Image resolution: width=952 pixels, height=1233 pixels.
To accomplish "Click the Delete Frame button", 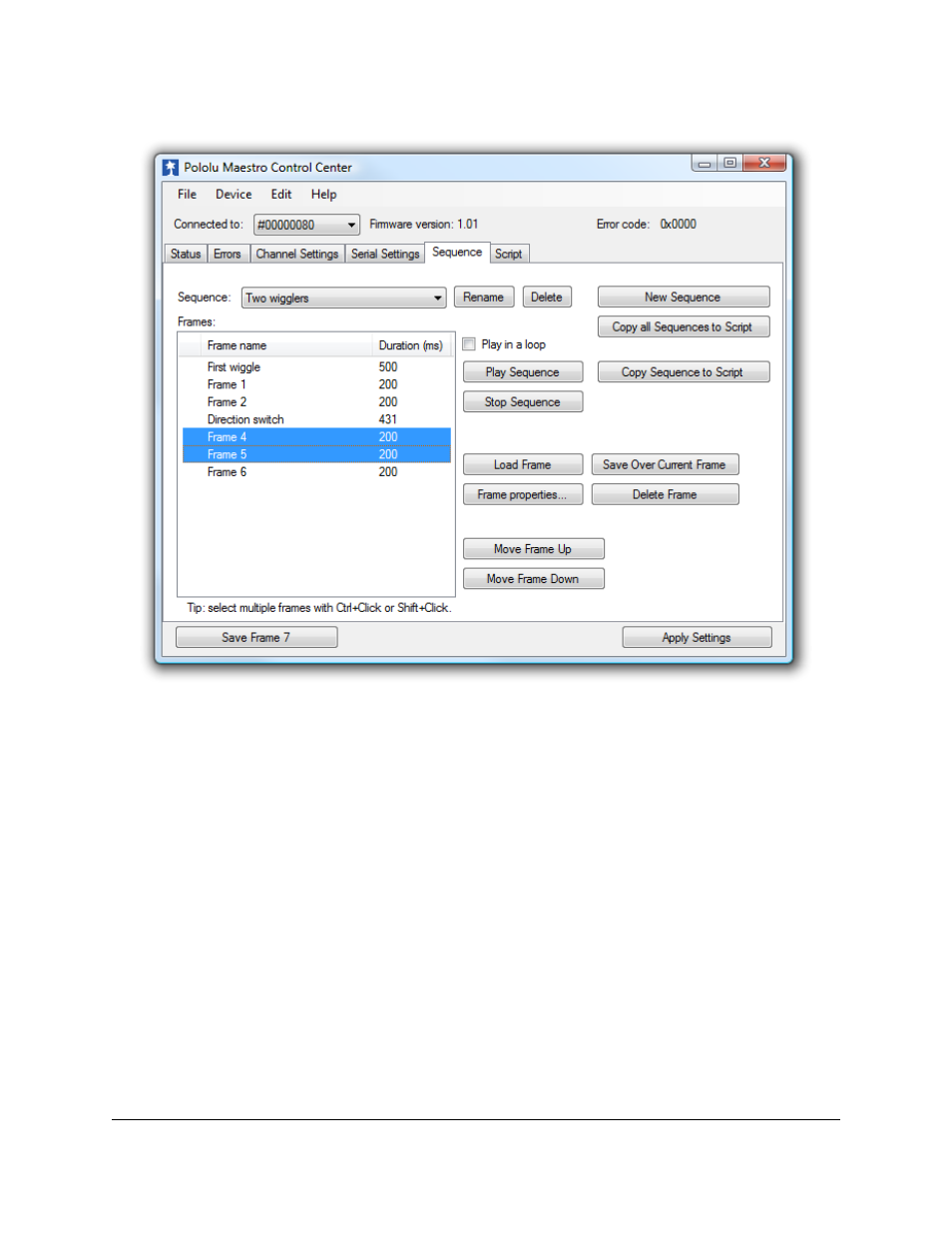I will coord(665,495).
